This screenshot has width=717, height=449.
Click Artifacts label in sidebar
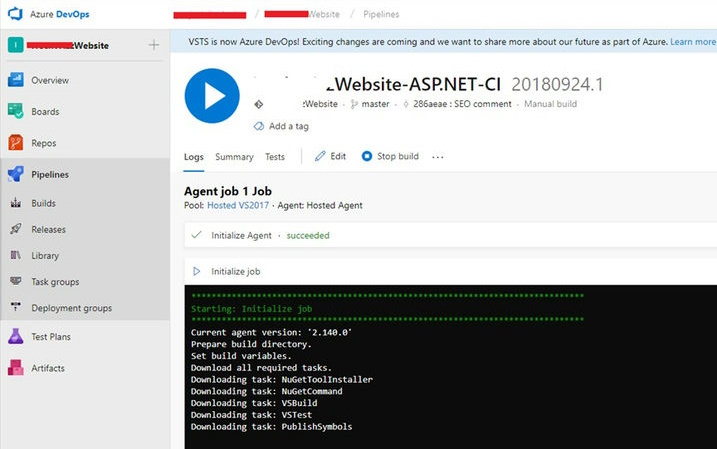coord(48,368)
